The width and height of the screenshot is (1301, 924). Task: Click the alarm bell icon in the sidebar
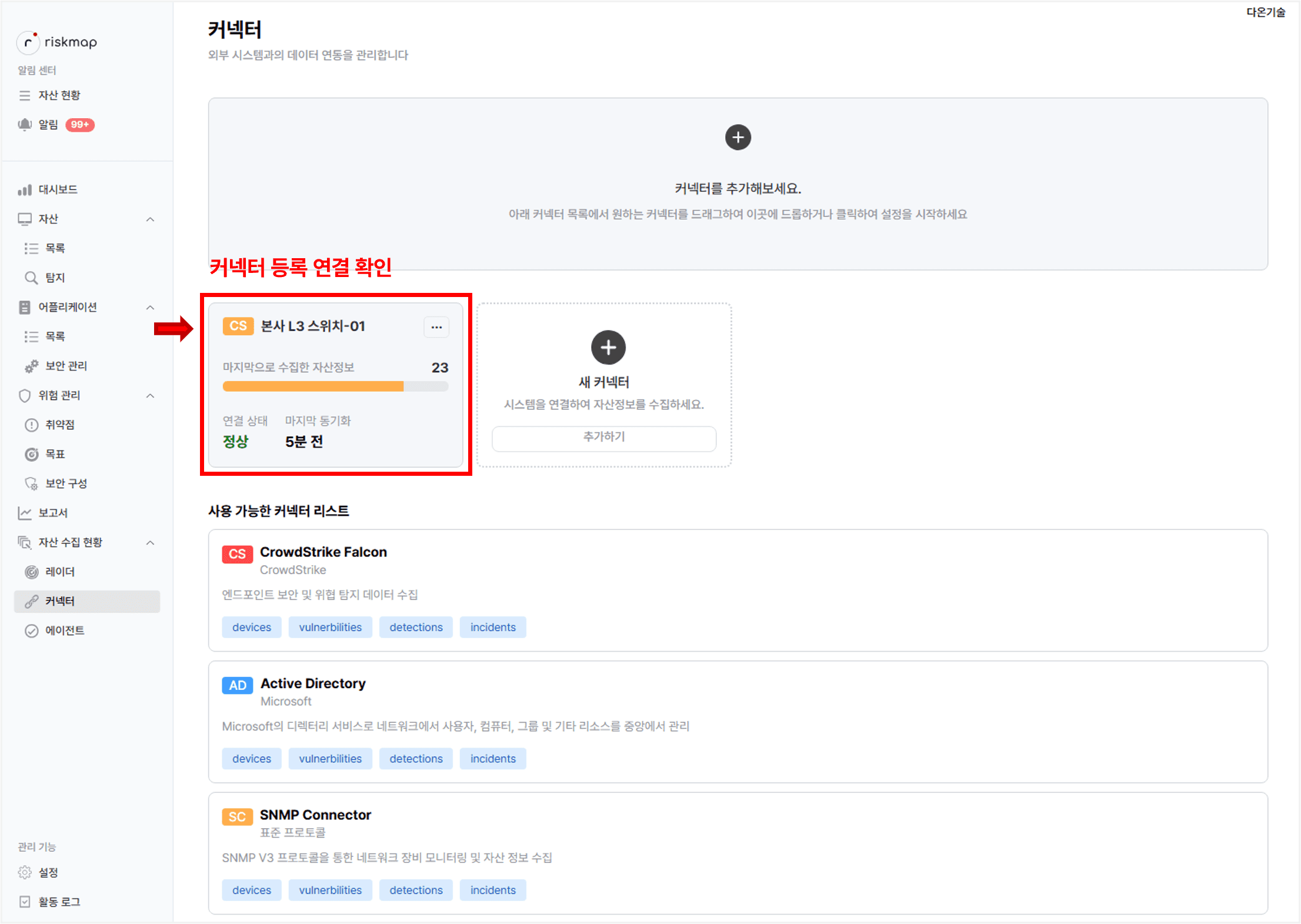(25, 125)
